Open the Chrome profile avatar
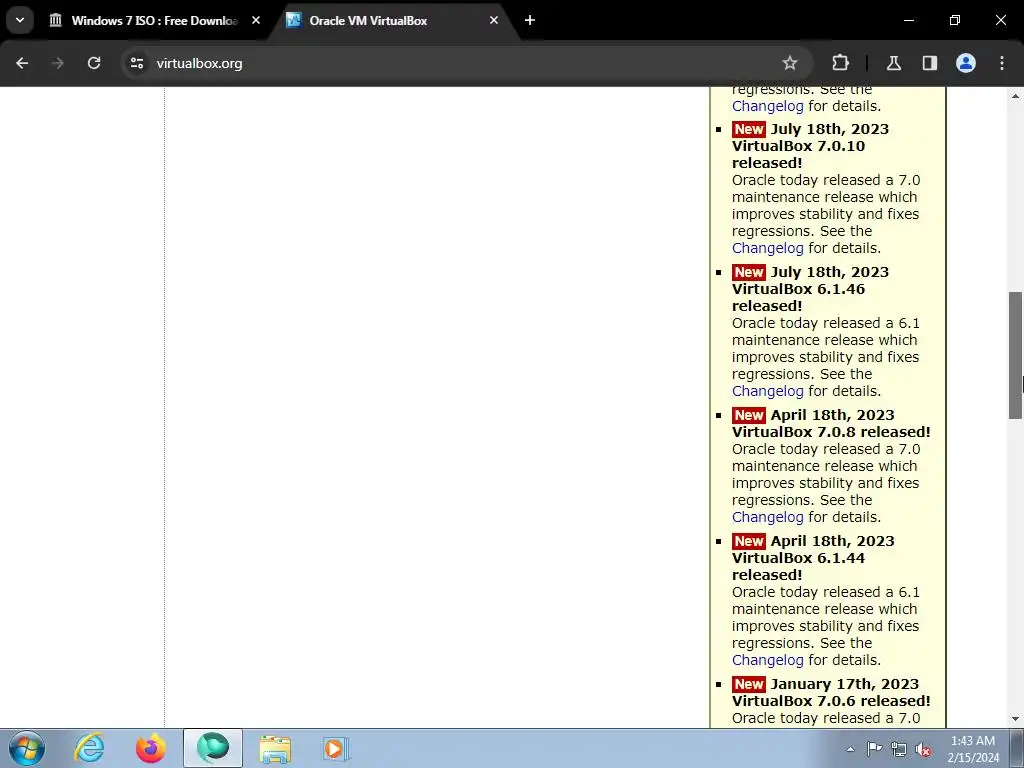 (x=966, y=63)
